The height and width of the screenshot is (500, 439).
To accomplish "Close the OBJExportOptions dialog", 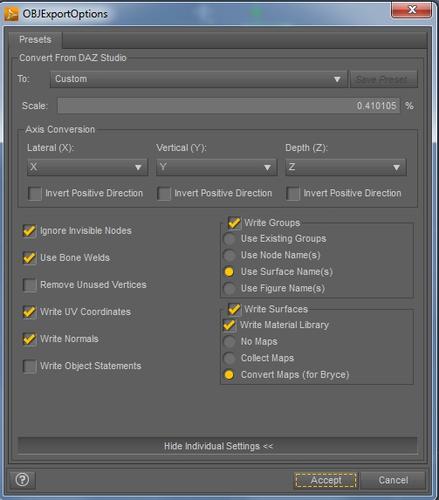I will coord(412,10).
